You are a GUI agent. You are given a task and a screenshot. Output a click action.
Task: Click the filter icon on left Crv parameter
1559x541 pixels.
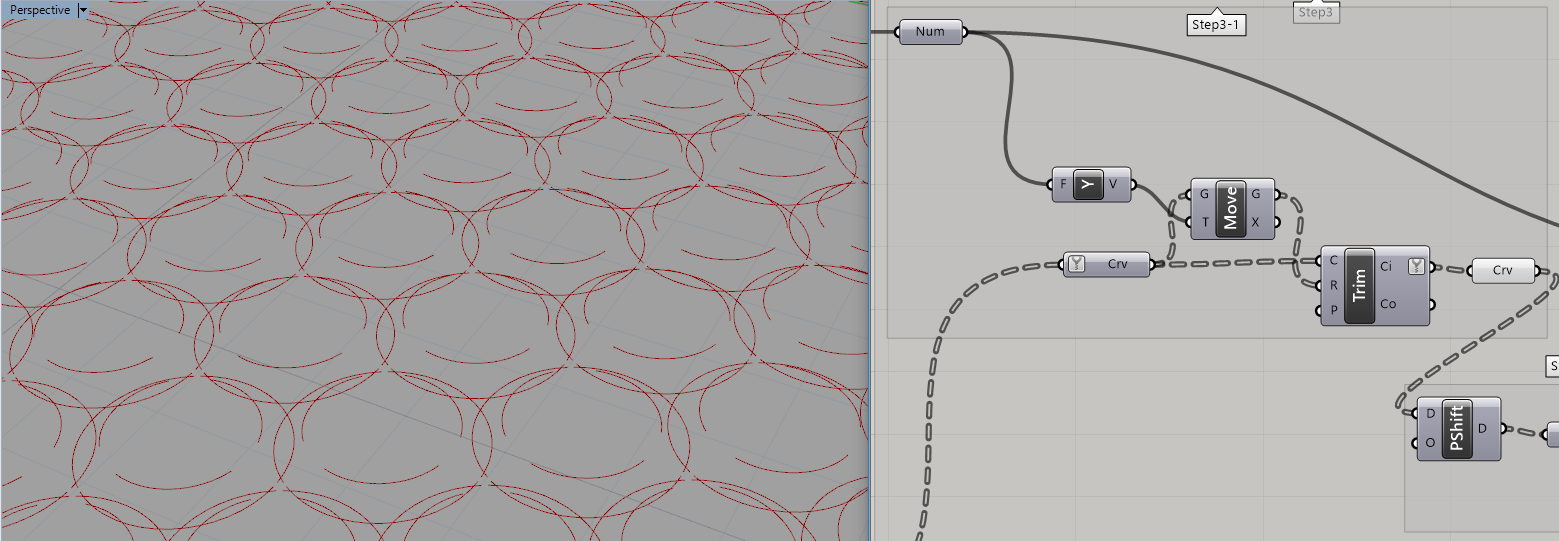(x=1076, y=265)
